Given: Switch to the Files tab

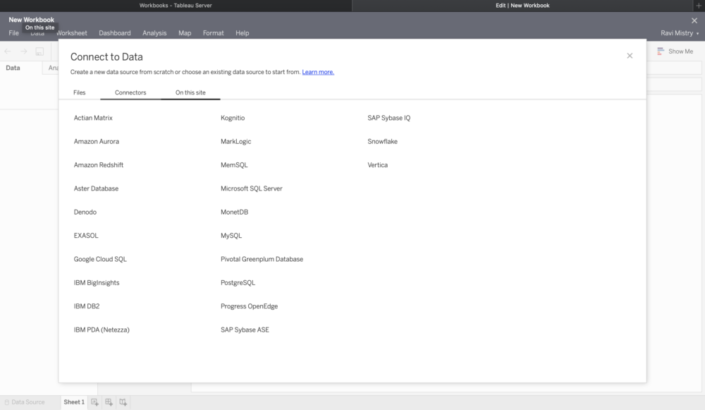Looking at the screenshot, I should point(80,93).
